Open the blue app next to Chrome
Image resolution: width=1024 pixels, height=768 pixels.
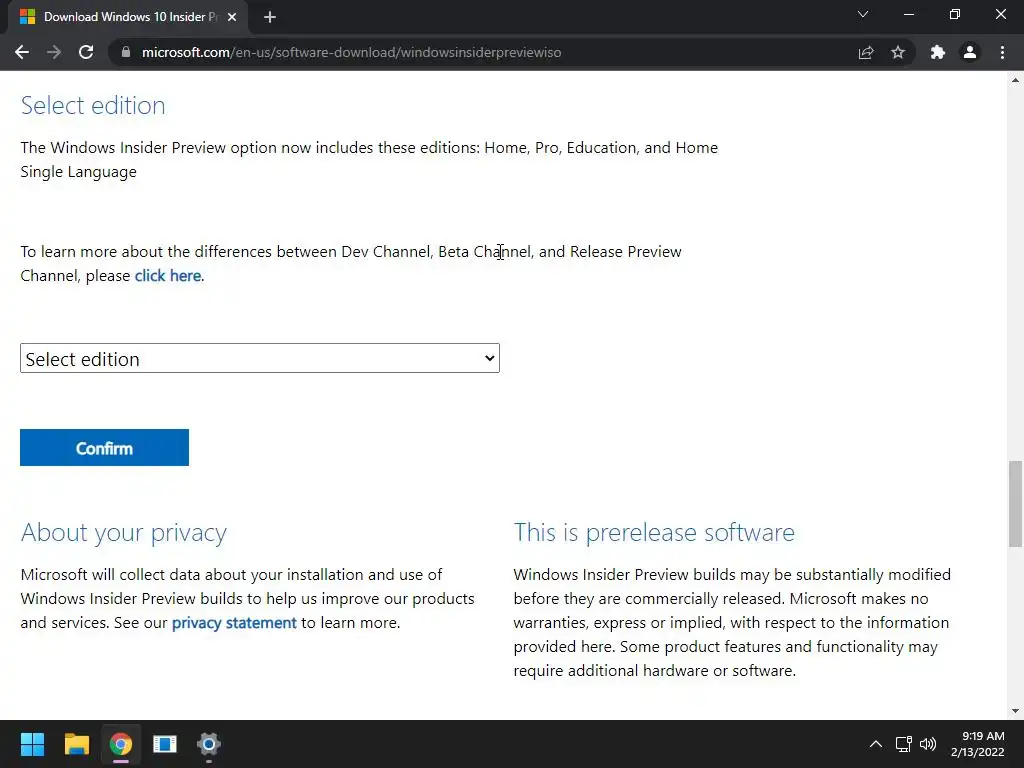165,744
